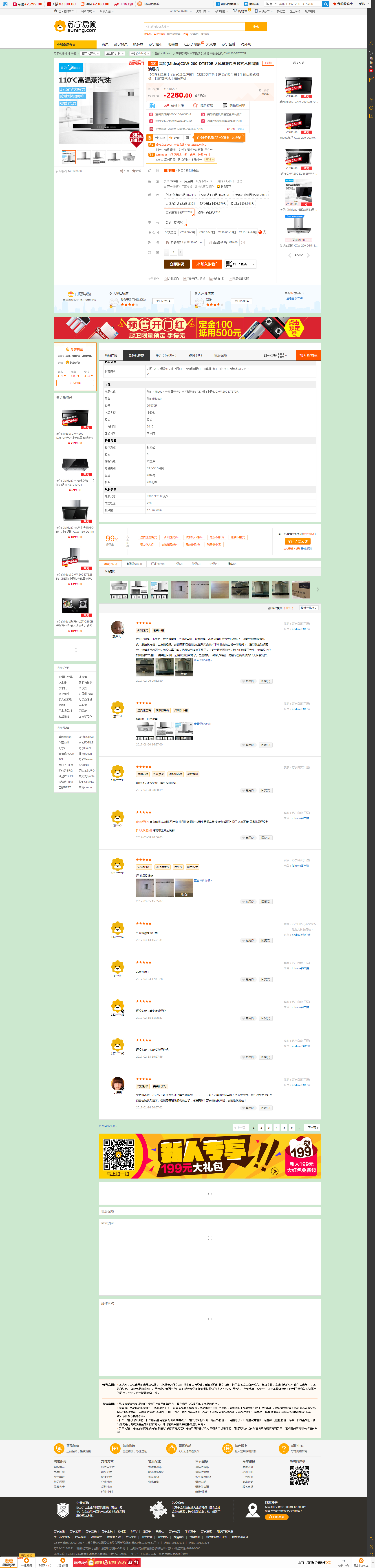Tick the 保品屋修1年 ¥99.00 warranty checkbox

point(210,242)
